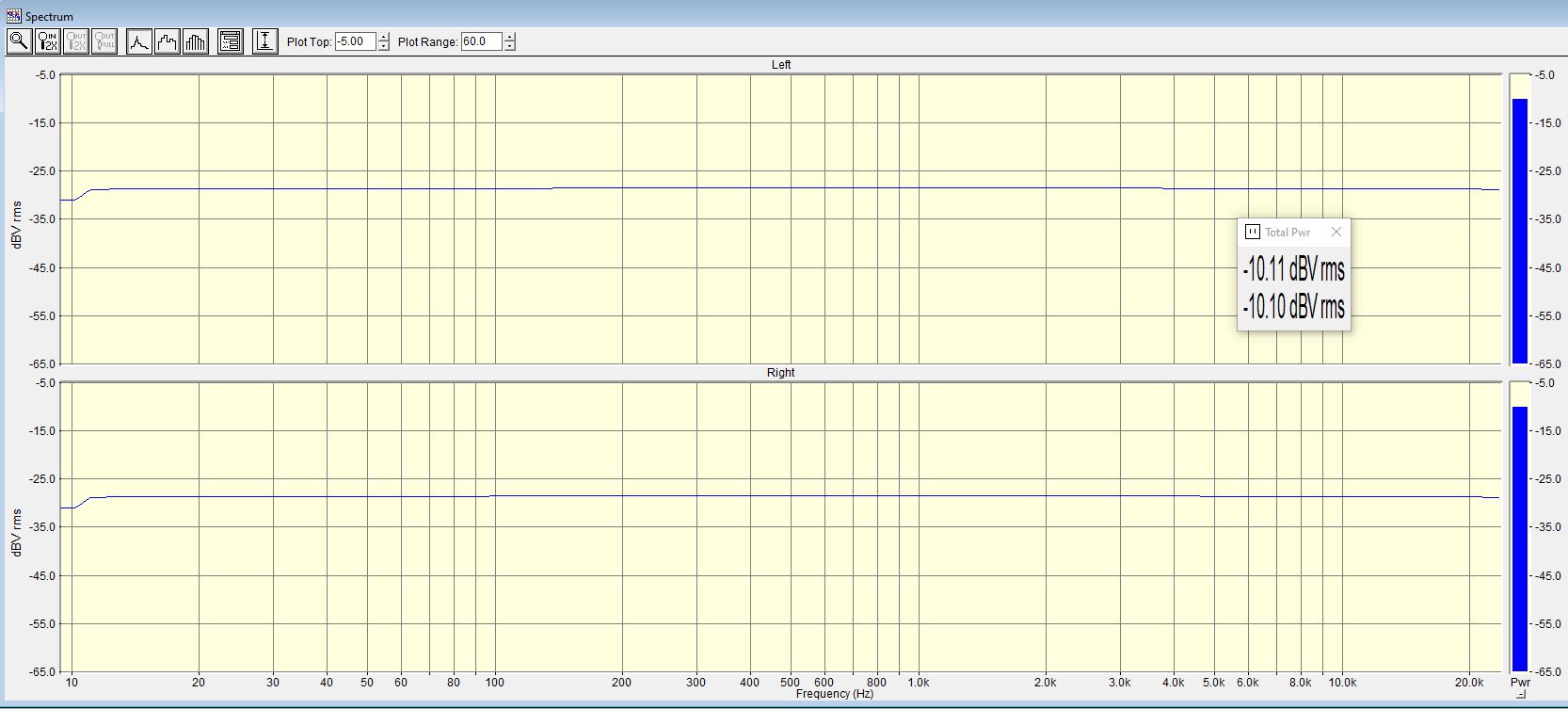Switch to line spectrum plot style
This screenshot has width=1568, height=709.
139,41
